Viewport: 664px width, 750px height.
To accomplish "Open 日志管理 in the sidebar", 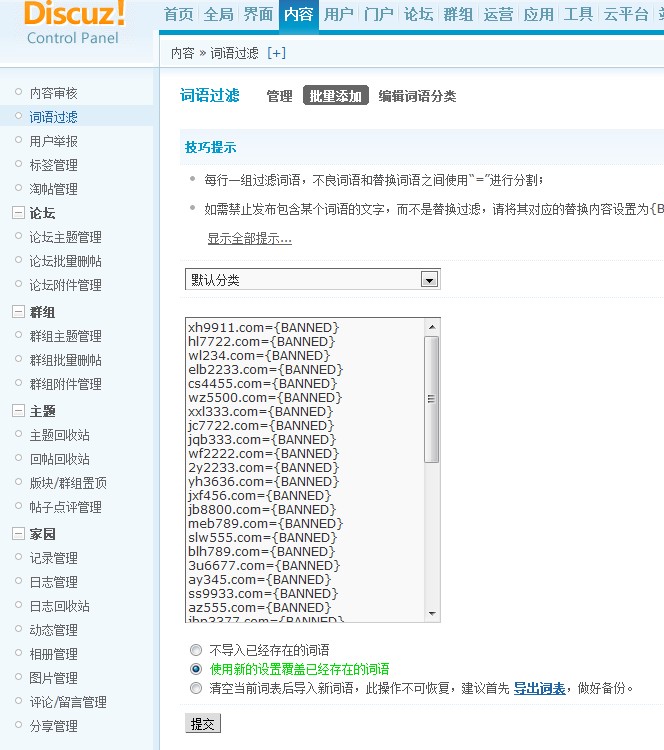I will [x=54, y=582].
